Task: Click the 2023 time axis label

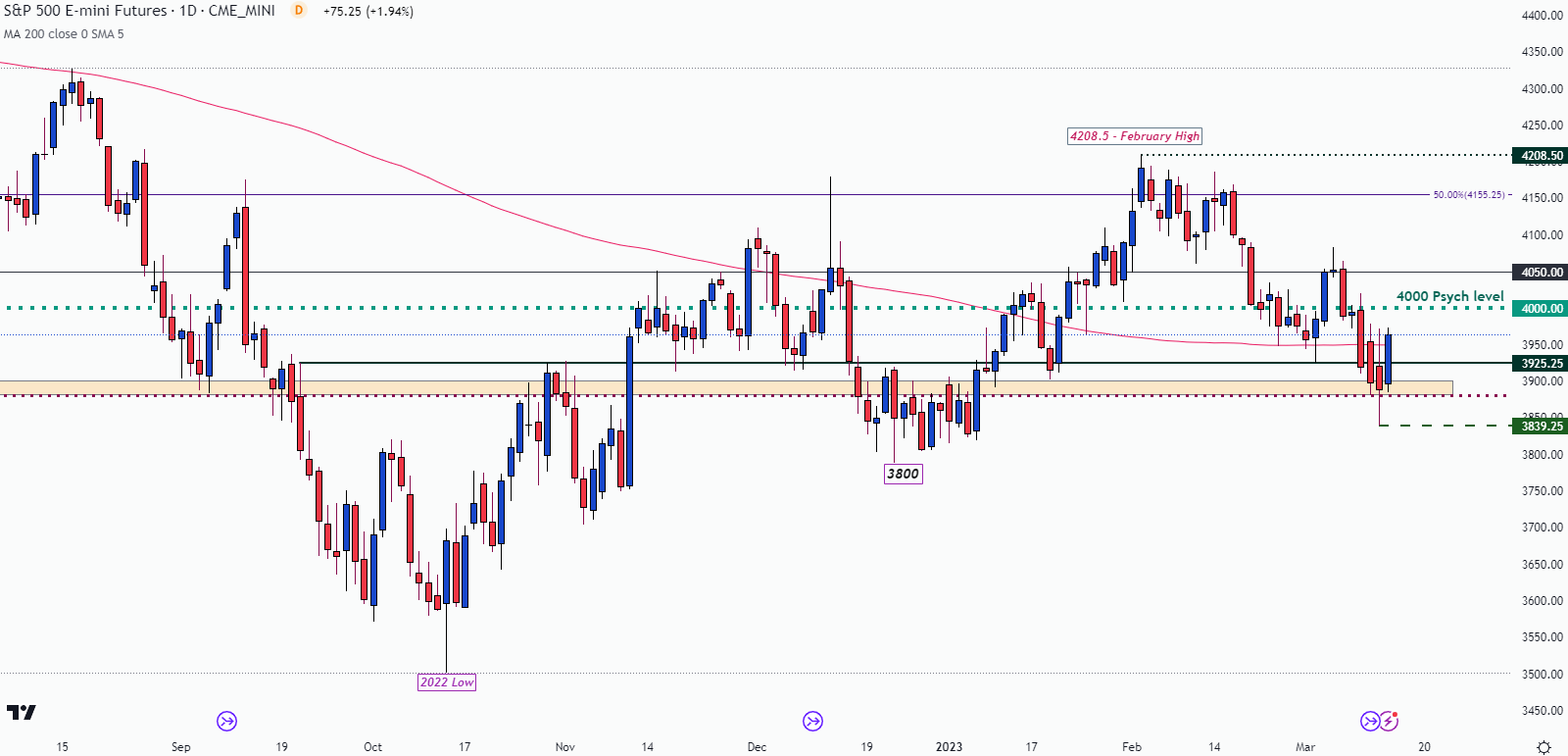Action: pyautogui.click(x=949, y=747)
